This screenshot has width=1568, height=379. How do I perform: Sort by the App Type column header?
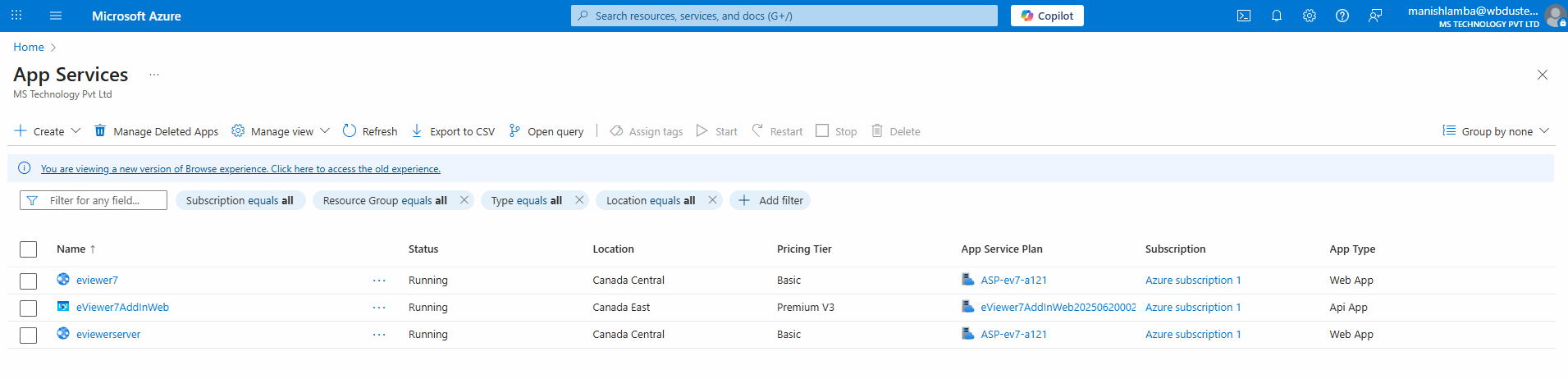coord(1352,249)
